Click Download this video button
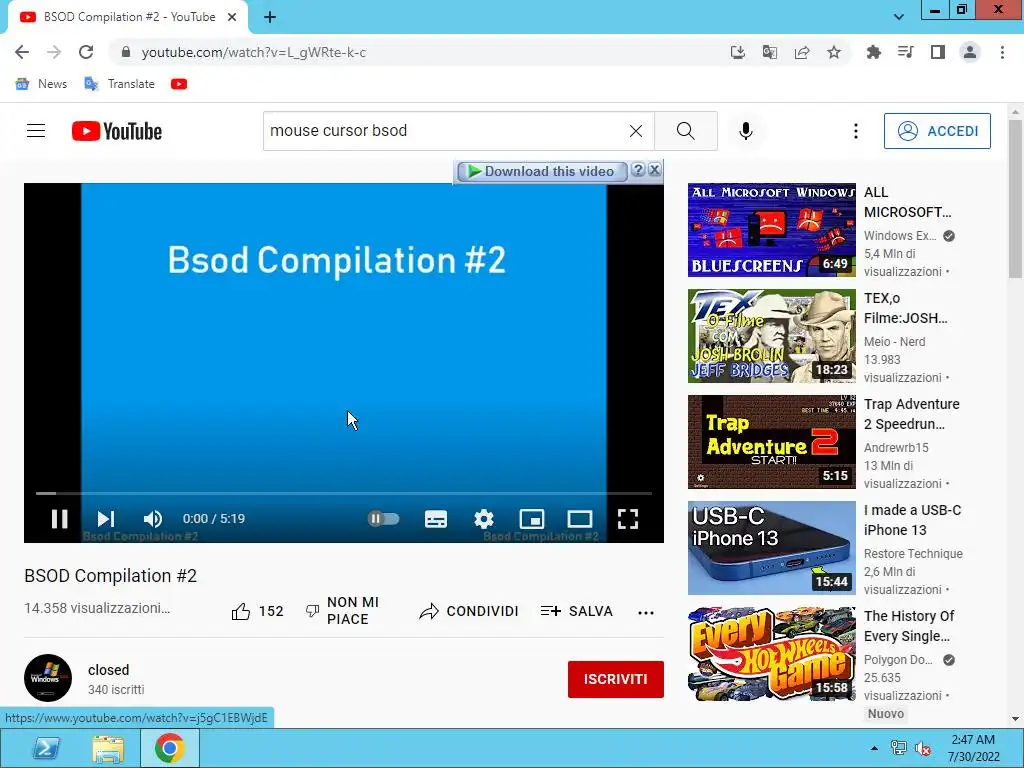The image size is (1024, 768). (542, 171)
